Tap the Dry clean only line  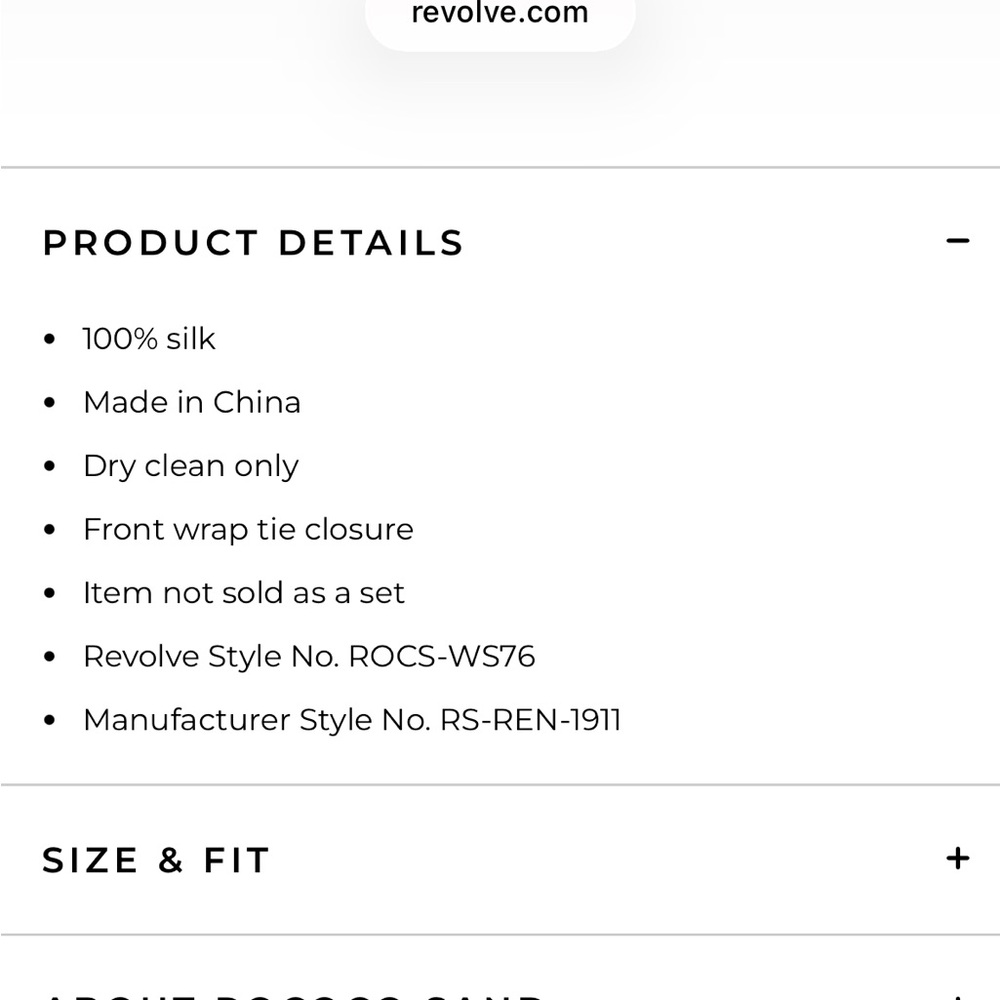[191, 467]
